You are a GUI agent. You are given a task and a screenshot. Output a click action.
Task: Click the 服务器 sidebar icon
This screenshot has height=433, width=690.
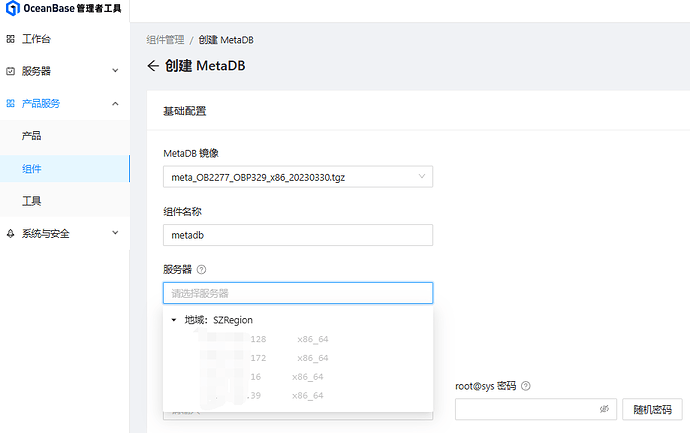11,71
